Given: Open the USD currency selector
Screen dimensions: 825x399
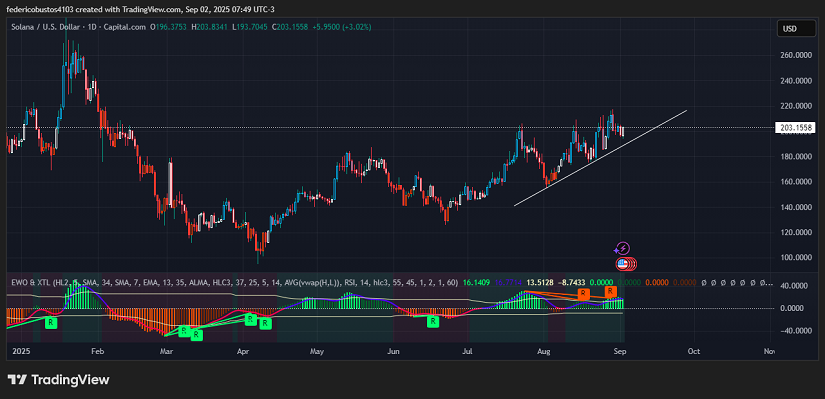Looking at the screenshot, I should click(x=797, y=29).
